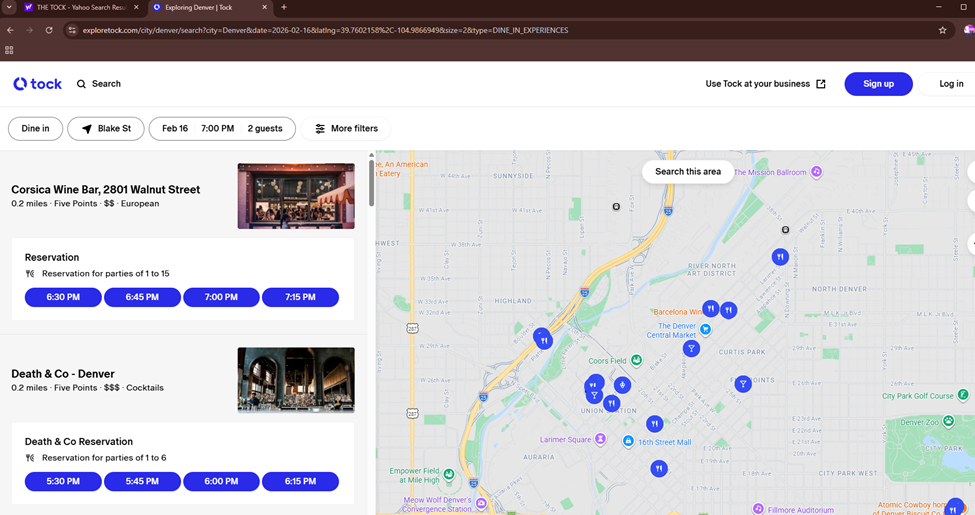Viewport: 975px width, 515px height.
Task: Open More filters
Action: point(346,129)
